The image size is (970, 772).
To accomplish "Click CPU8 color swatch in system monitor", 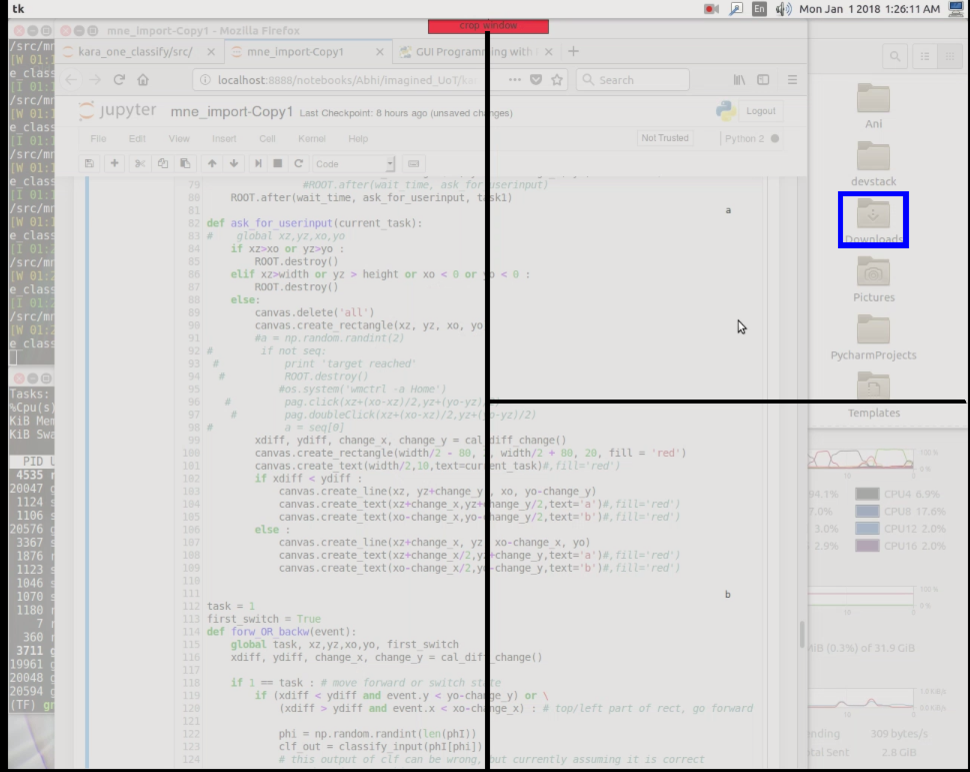I will click(867, 511).
